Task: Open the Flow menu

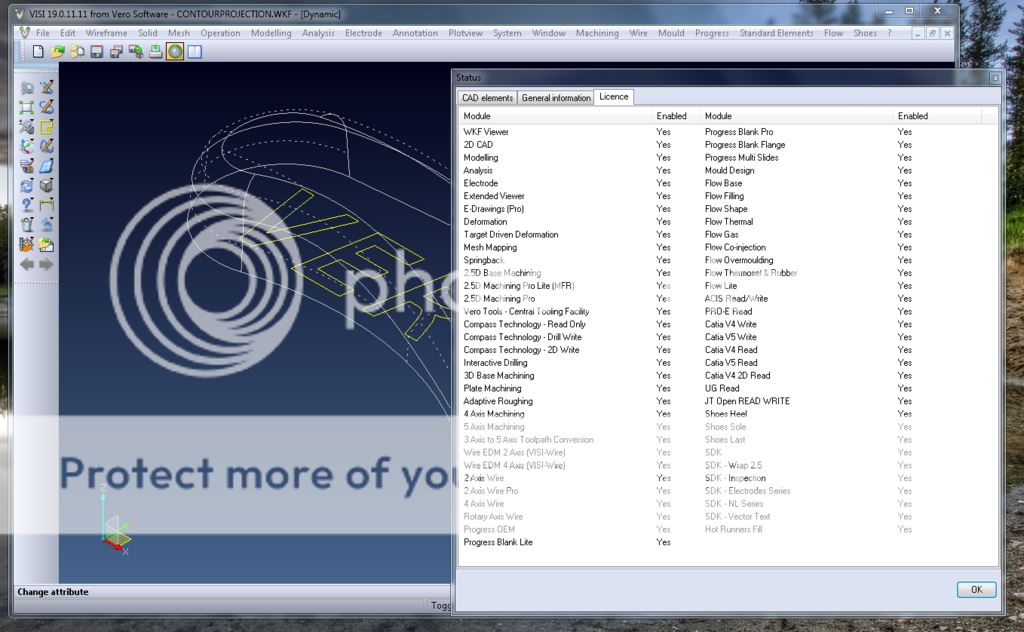Action: tap(832, 32)
